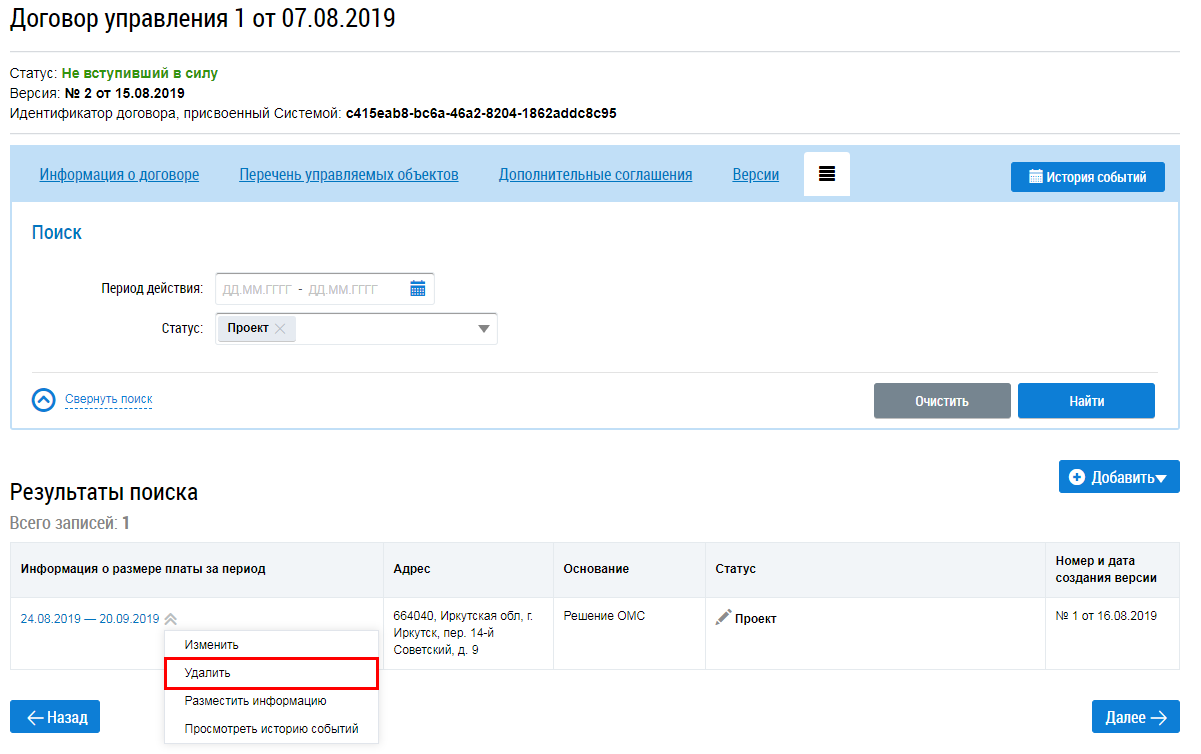Screen dimensions: 1201x754
Task: Switch to Информация о договоре tab
Action: click(119, 175)
